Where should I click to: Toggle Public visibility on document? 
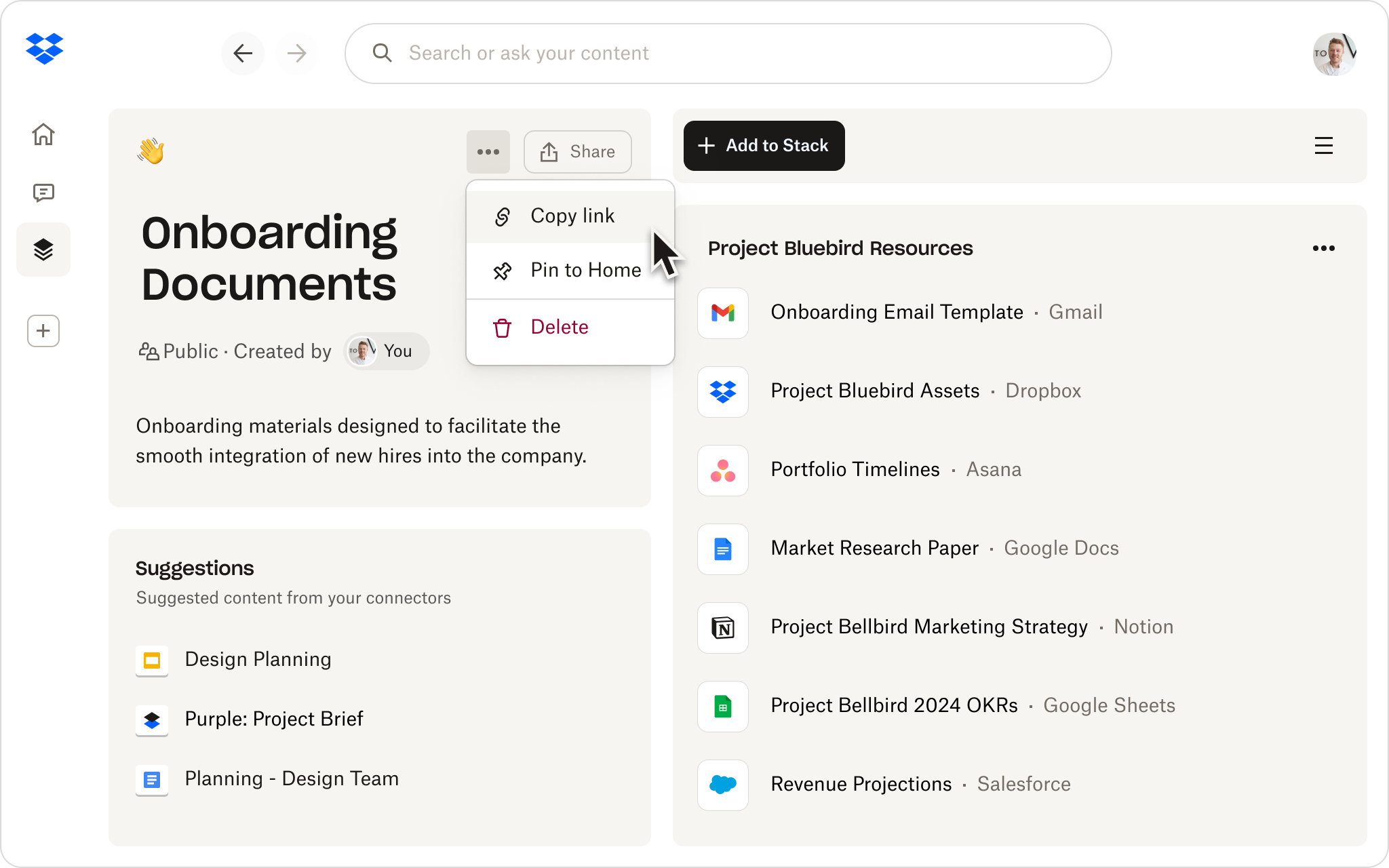pos(178,351)
